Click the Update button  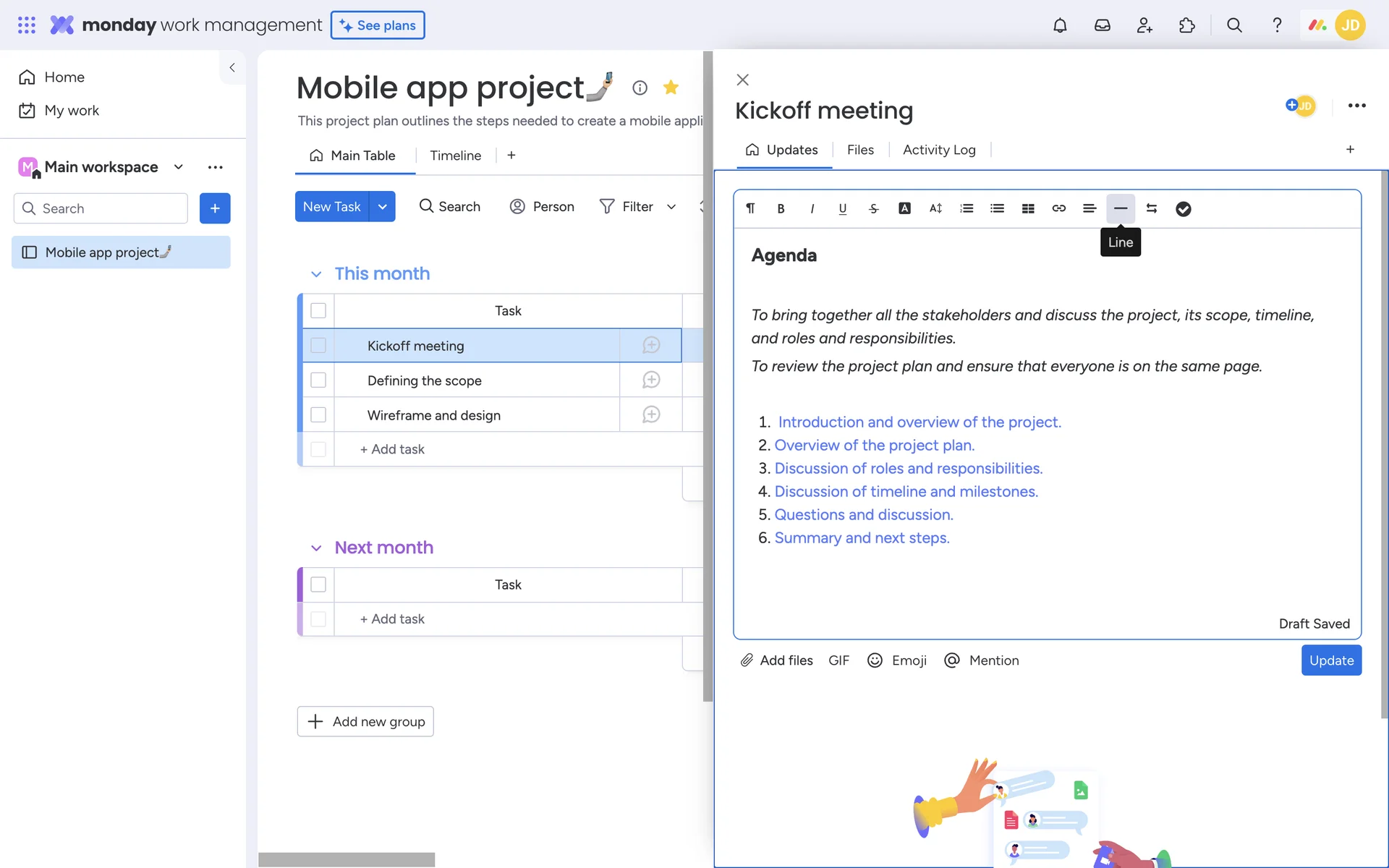coord(1331,660)
